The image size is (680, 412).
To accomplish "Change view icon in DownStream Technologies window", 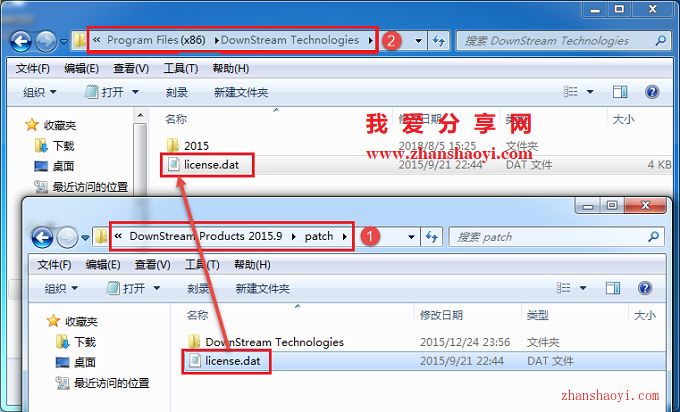I will [x=571, y=92].
